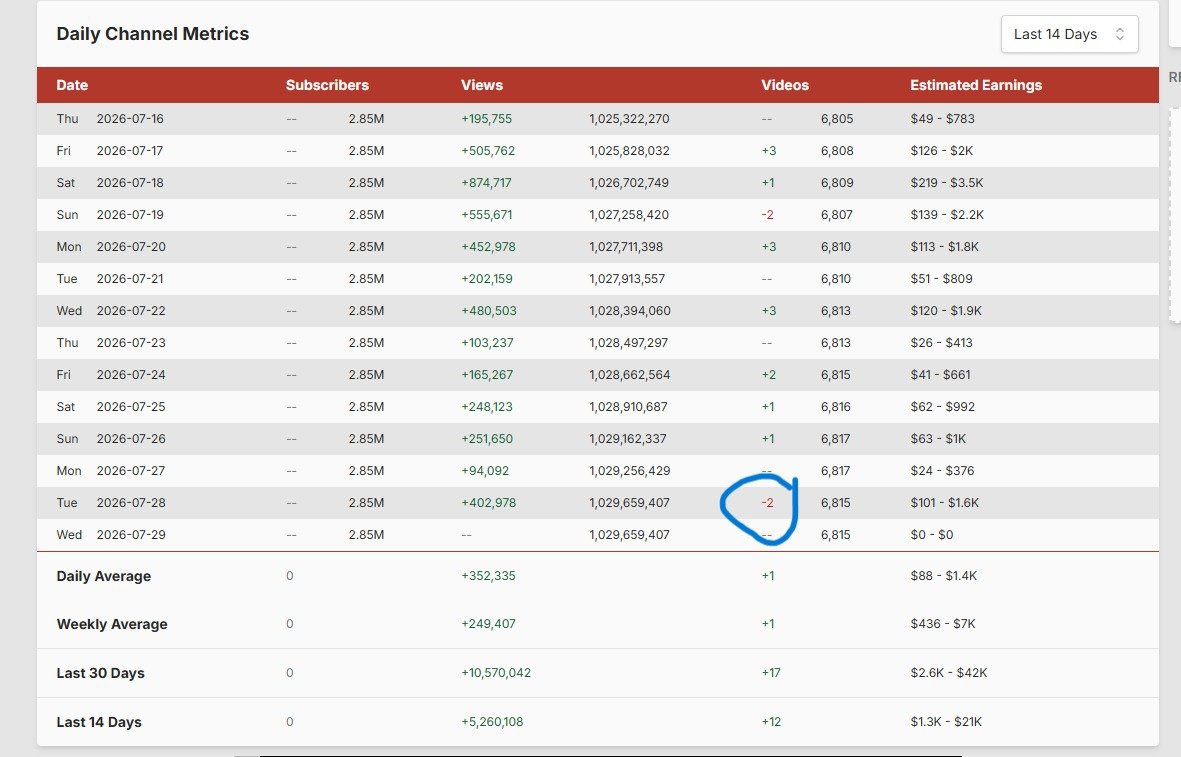
Task: Click the Last 30 Days row label
Action: tap(100, 673)
